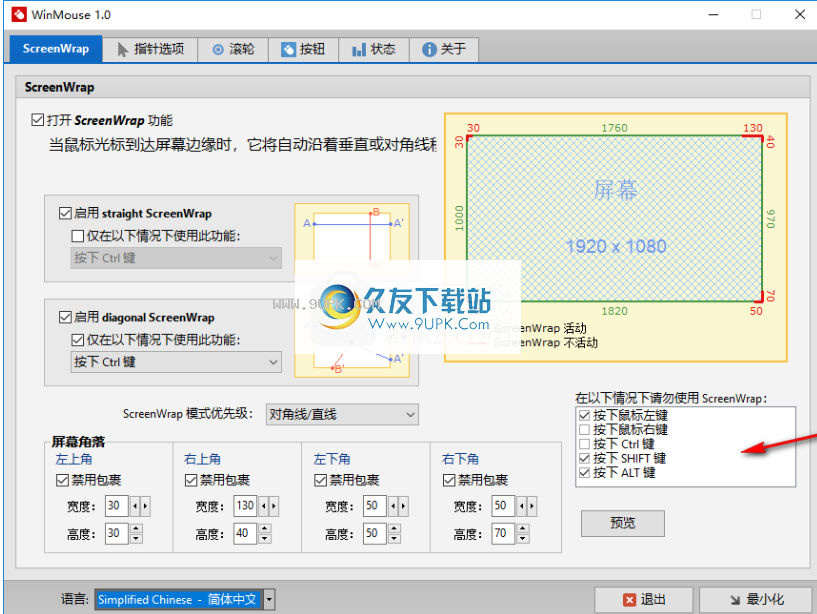Toggle 按下 ALT 键 in the exclusion list
Image resolution: width=817 pixels, height=614 pixels.
(x=584, y=473)
